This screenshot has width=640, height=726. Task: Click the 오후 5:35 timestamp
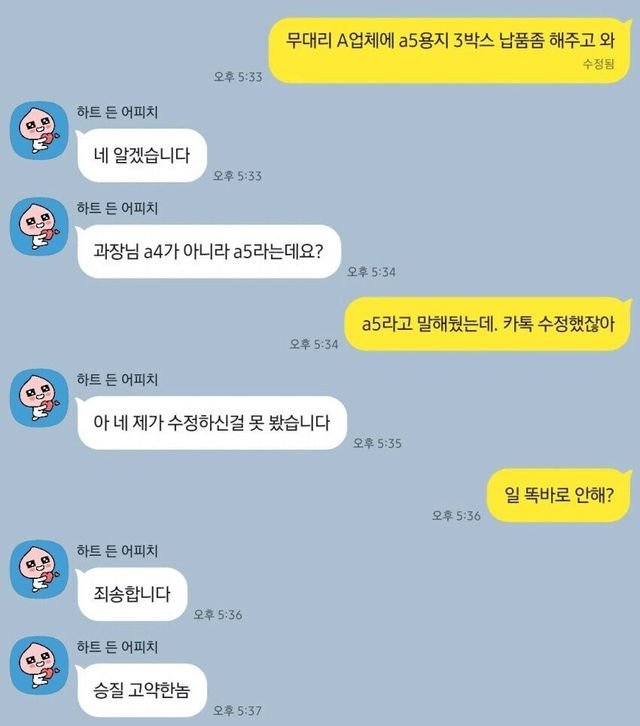[x=377, y=443]
